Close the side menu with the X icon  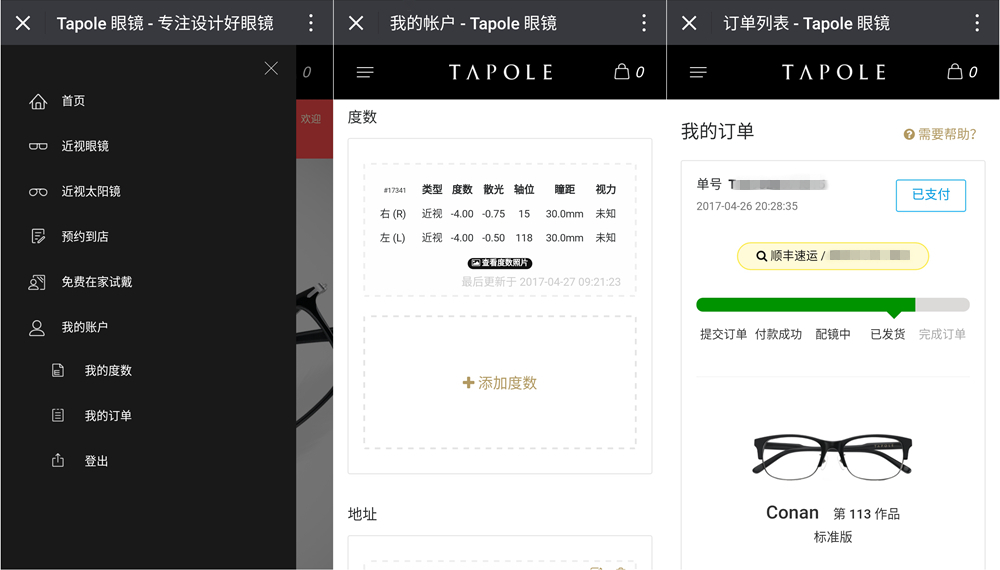click(x=271, y=68)
